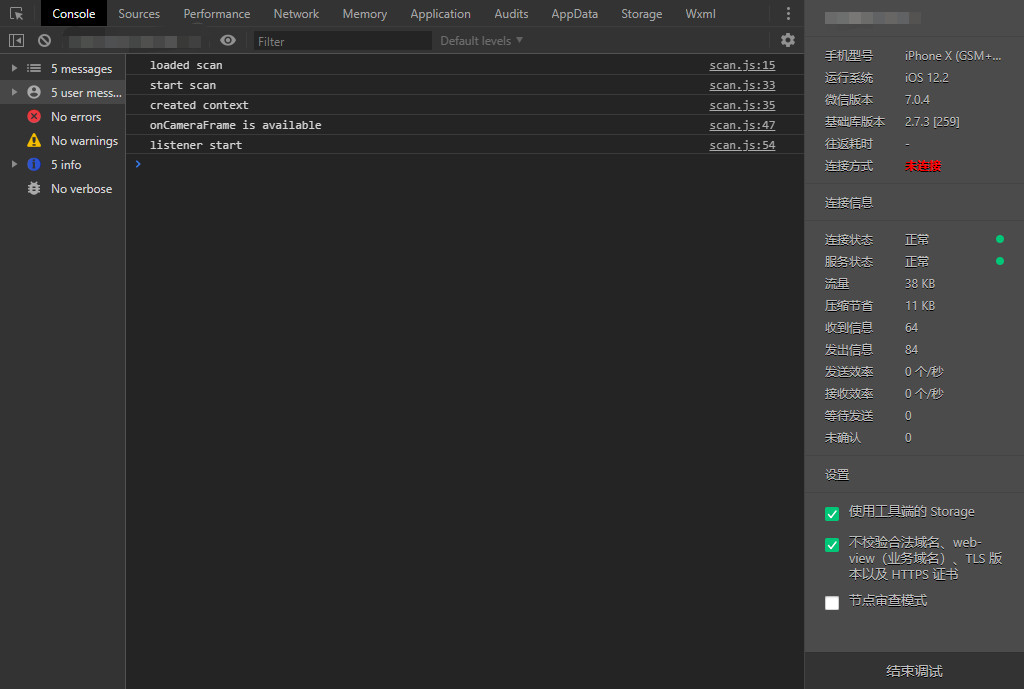The image size is (1024, 689).
Task: Open the Wxml tab
Action: (701, 14)
